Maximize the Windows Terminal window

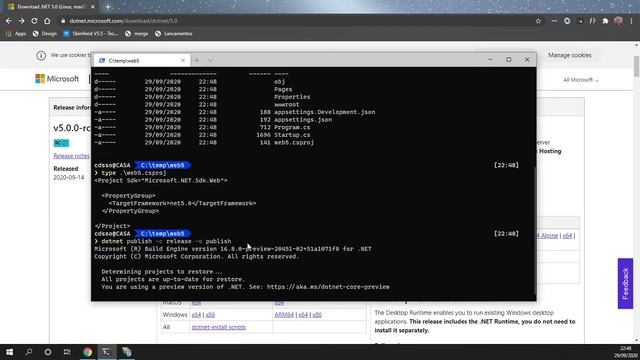509,60
